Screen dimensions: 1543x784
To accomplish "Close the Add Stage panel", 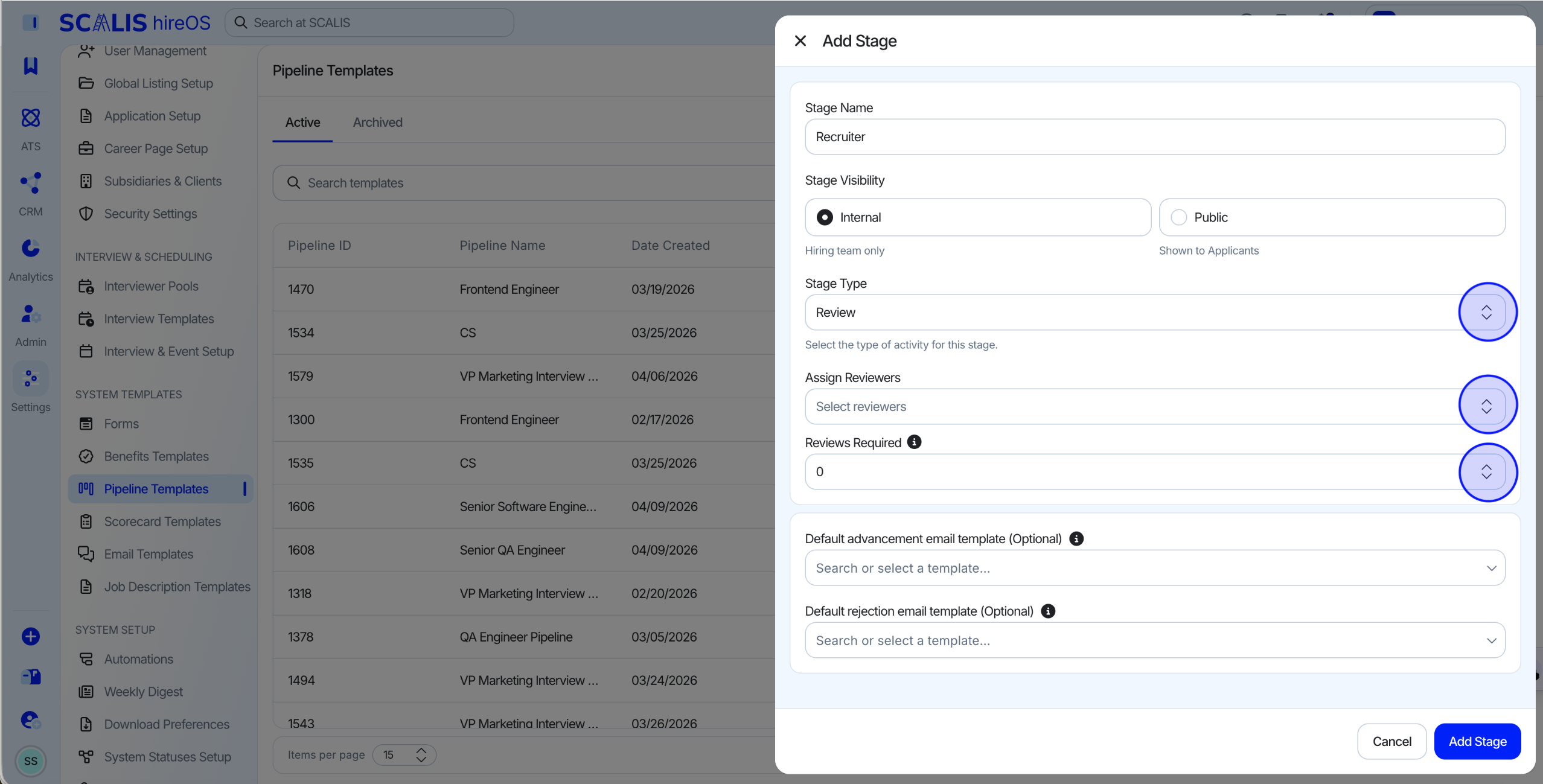I will (800, 40).
